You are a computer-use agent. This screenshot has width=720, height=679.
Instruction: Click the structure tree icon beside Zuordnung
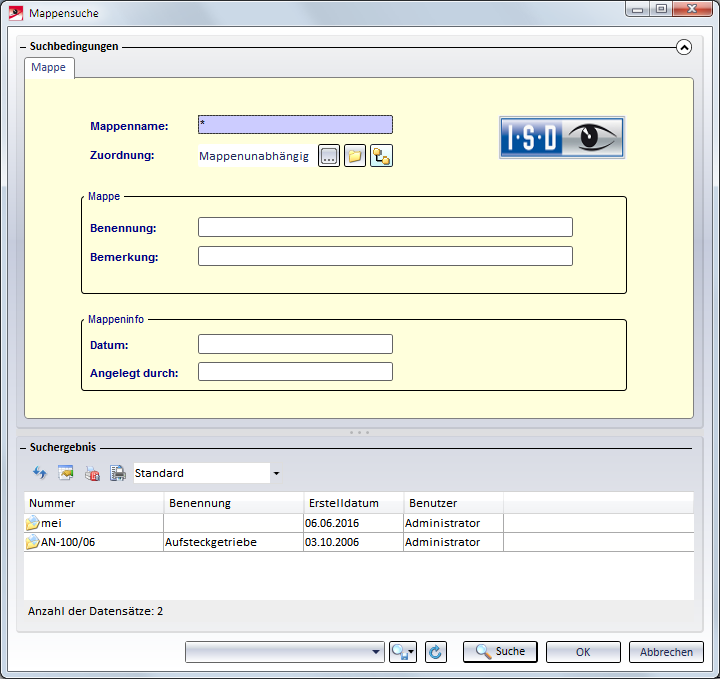(x=381, y=156)
